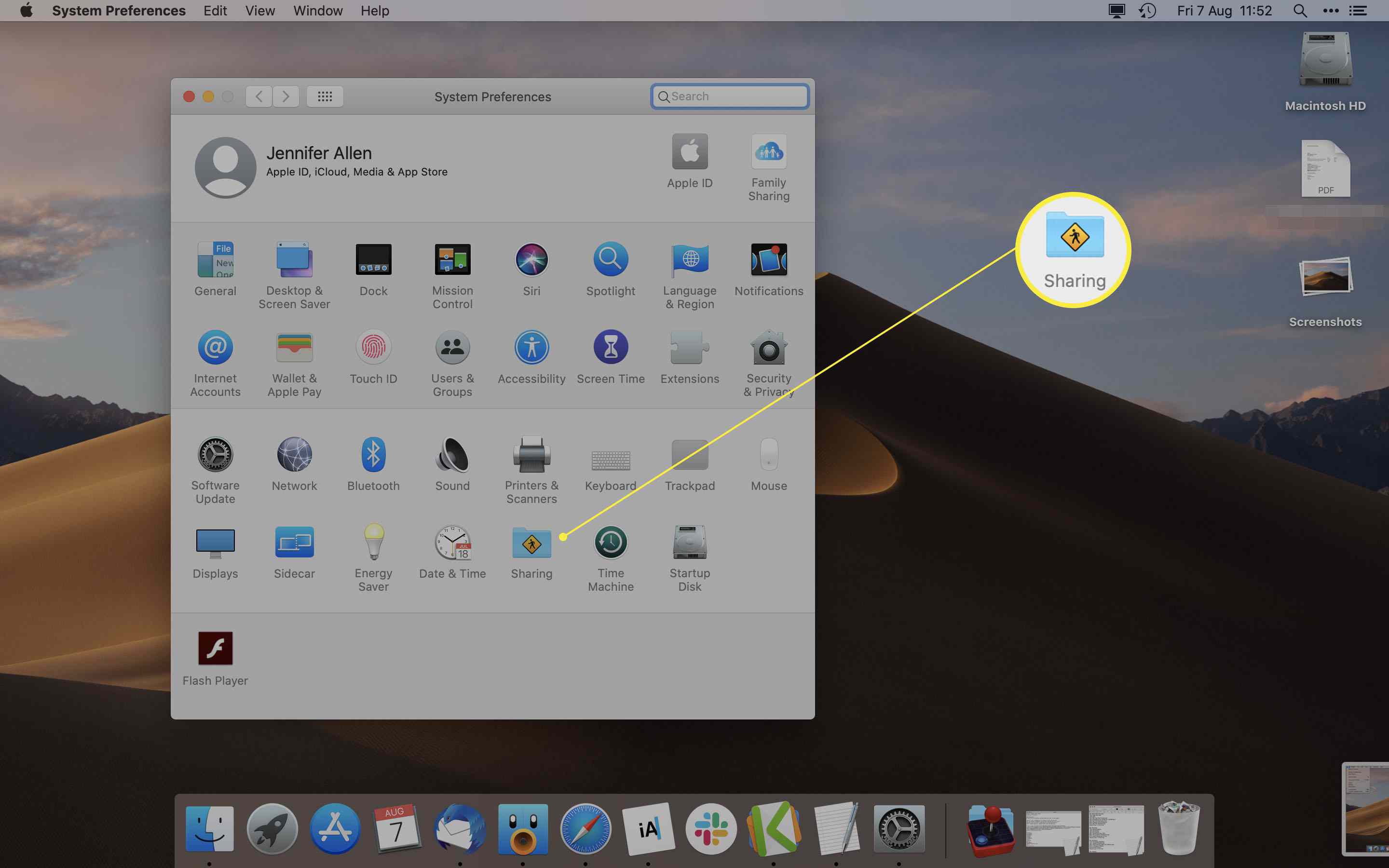Launch Launchpad from the Dock
This screenshot has height=868, width=1389.
(x=272, y=829)
